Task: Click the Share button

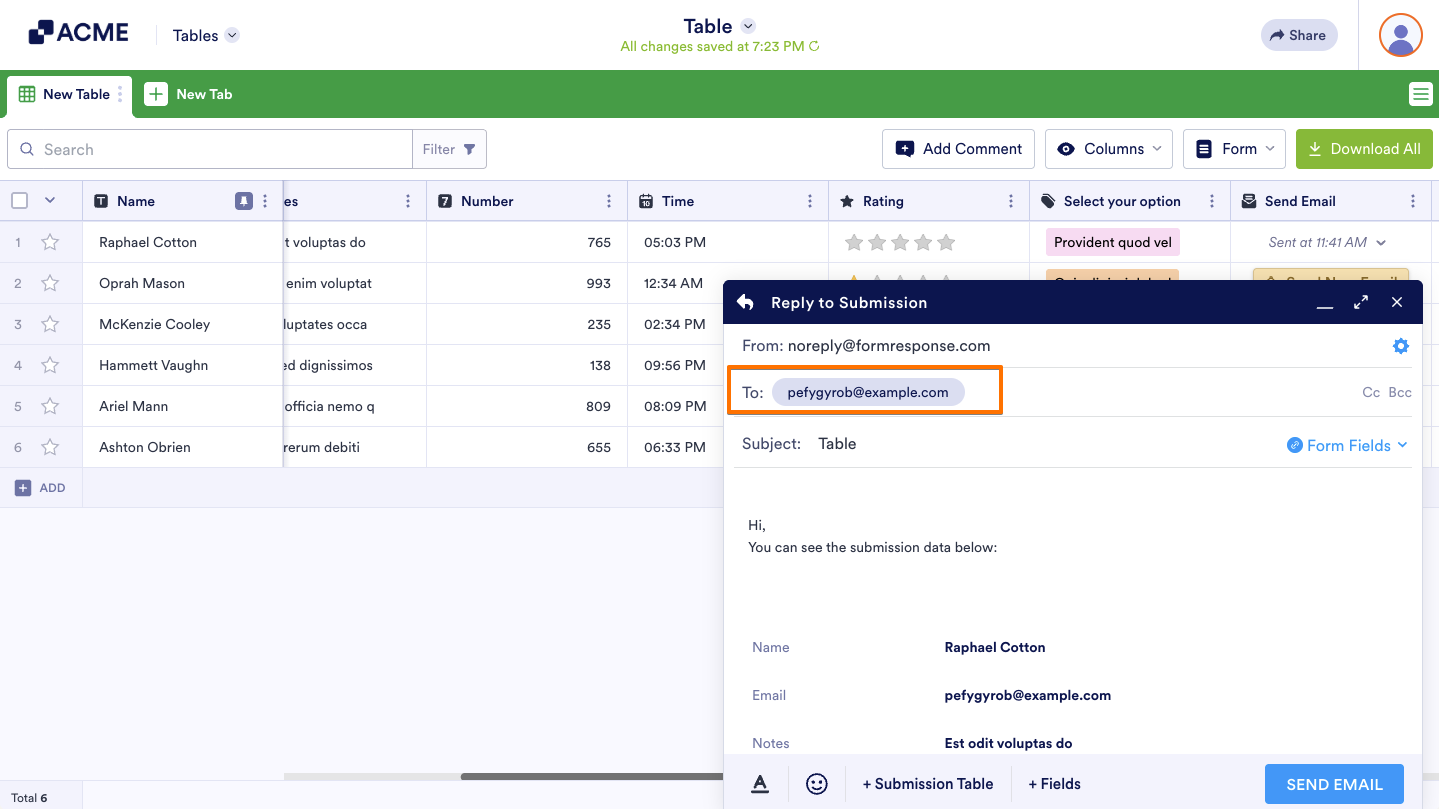Action: [x=1299, y=35]
